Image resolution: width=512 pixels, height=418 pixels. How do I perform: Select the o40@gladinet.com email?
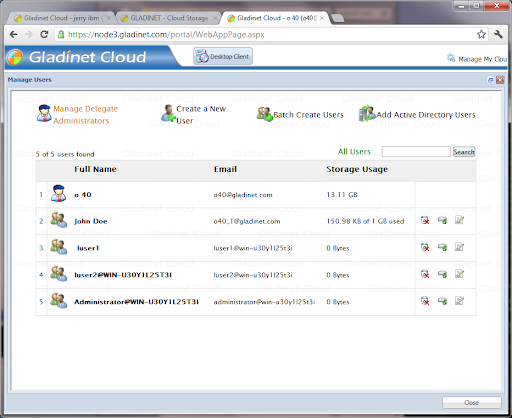pos(243,195)
